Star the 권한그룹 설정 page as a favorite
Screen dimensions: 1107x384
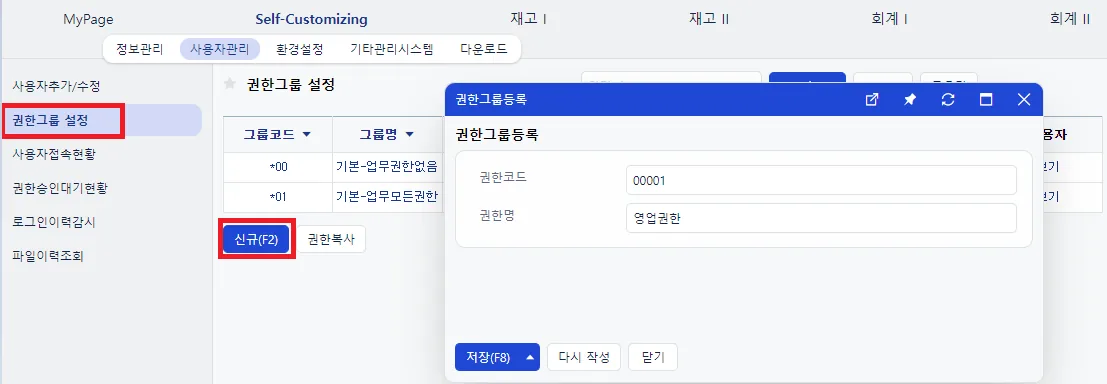(229, 84)
